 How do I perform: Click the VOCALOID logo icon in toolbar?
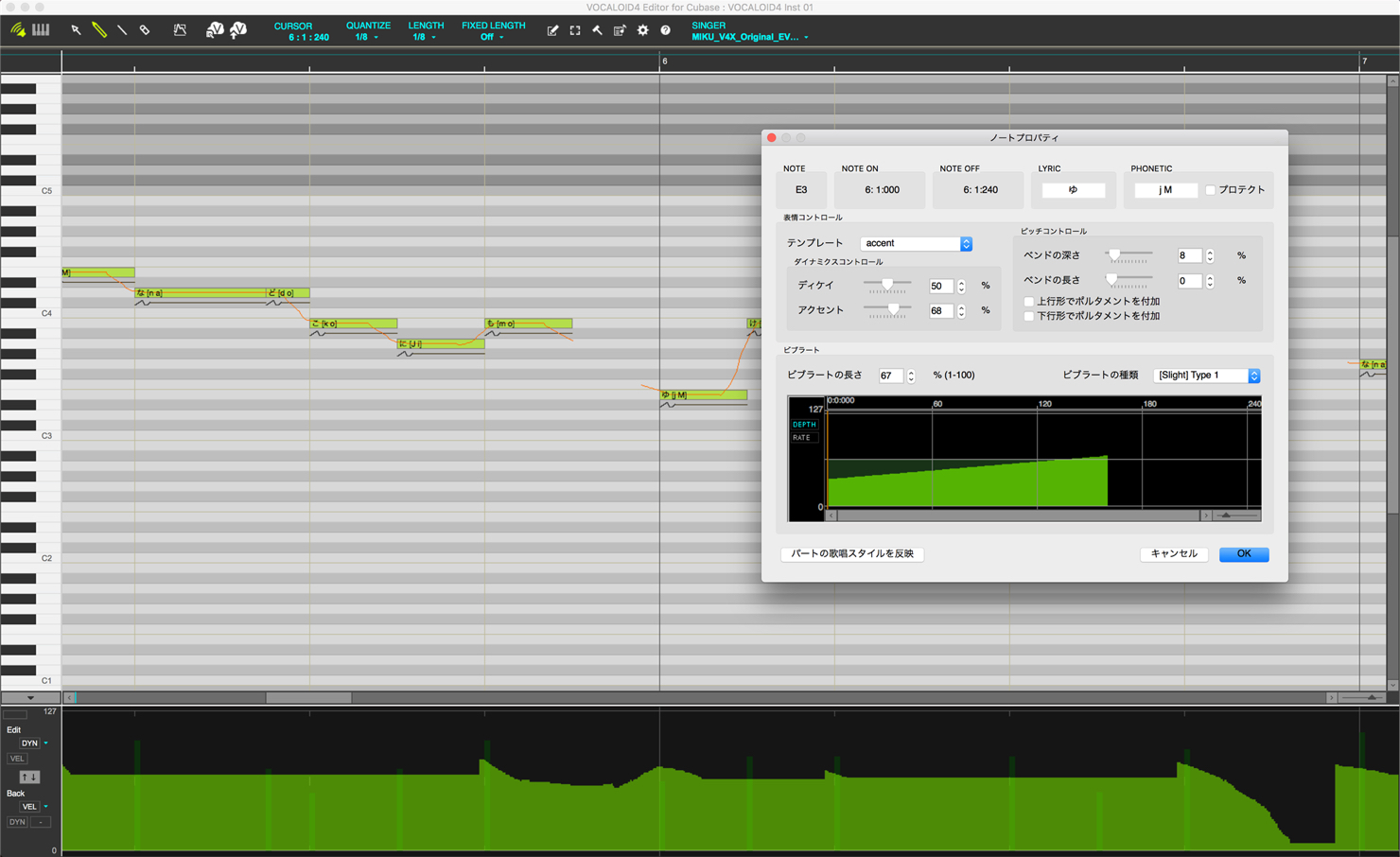(18, 30)
